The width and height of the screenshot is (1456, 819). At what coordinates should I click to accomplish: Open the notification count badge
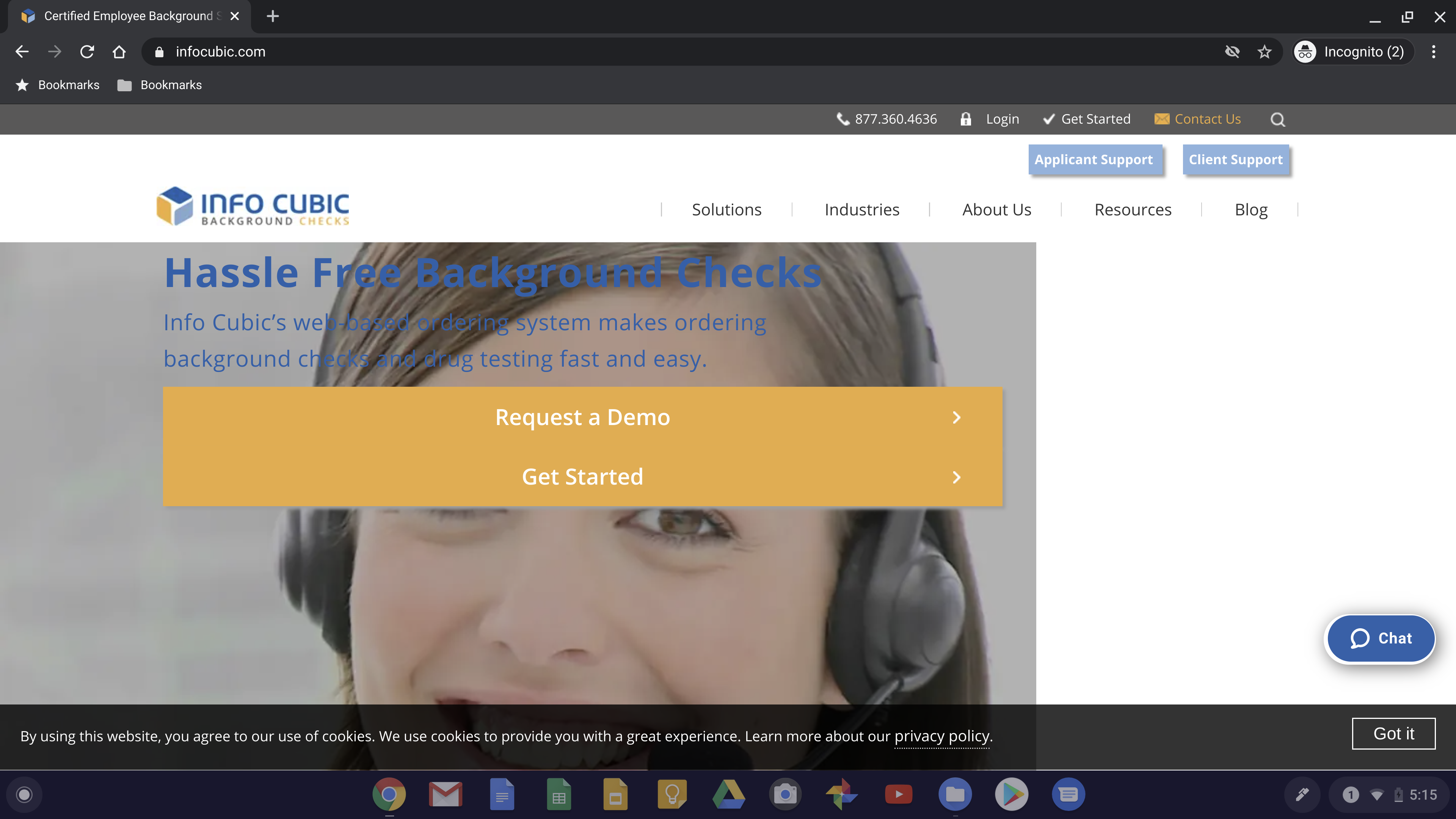[x=1351, y=795]
